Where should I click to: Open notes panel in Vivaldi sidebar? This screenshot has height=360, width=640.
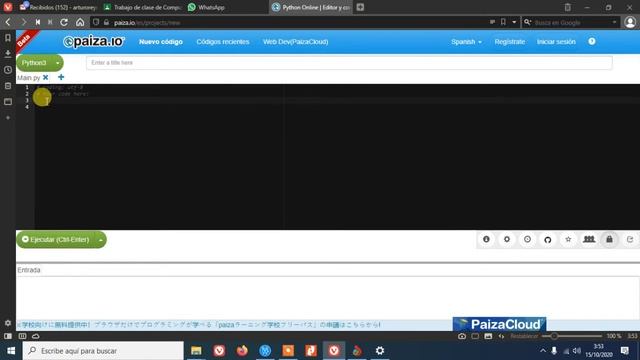click(8, 86)
